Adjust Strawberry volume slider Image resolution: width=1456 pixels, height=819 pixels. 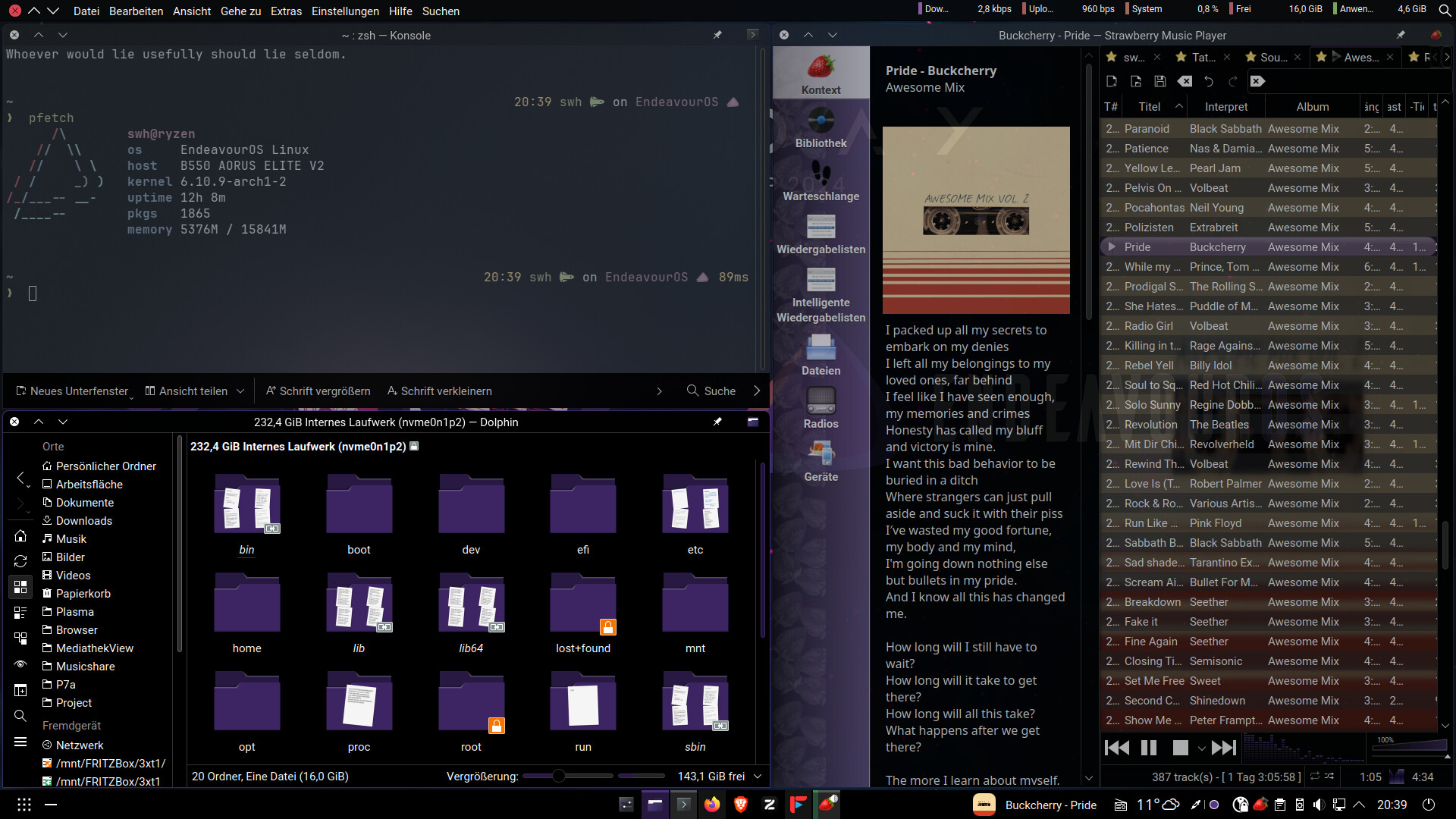point(1409,747)
